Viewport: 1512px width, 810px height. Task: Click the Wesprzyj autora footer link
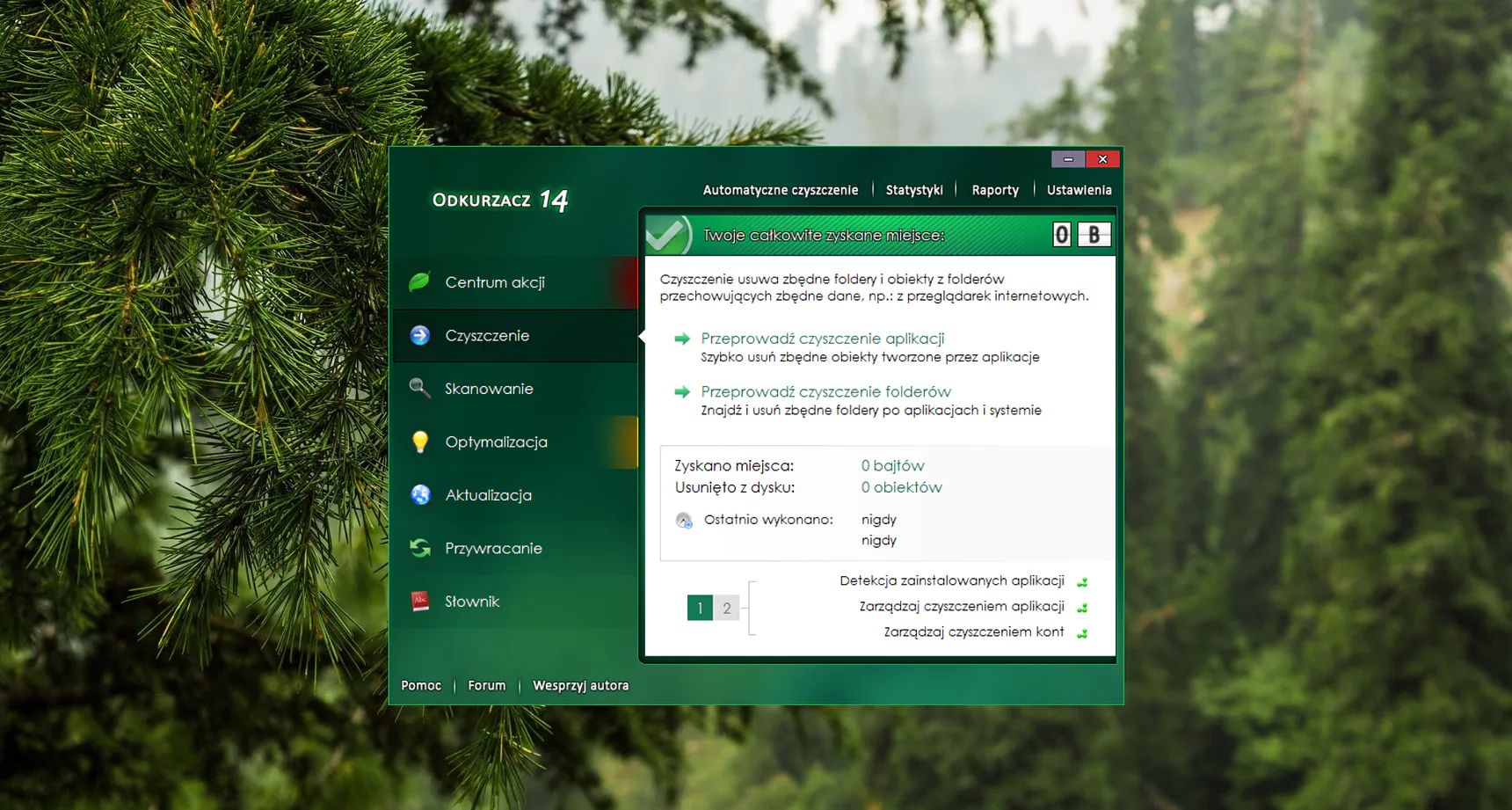coord(580,685)
